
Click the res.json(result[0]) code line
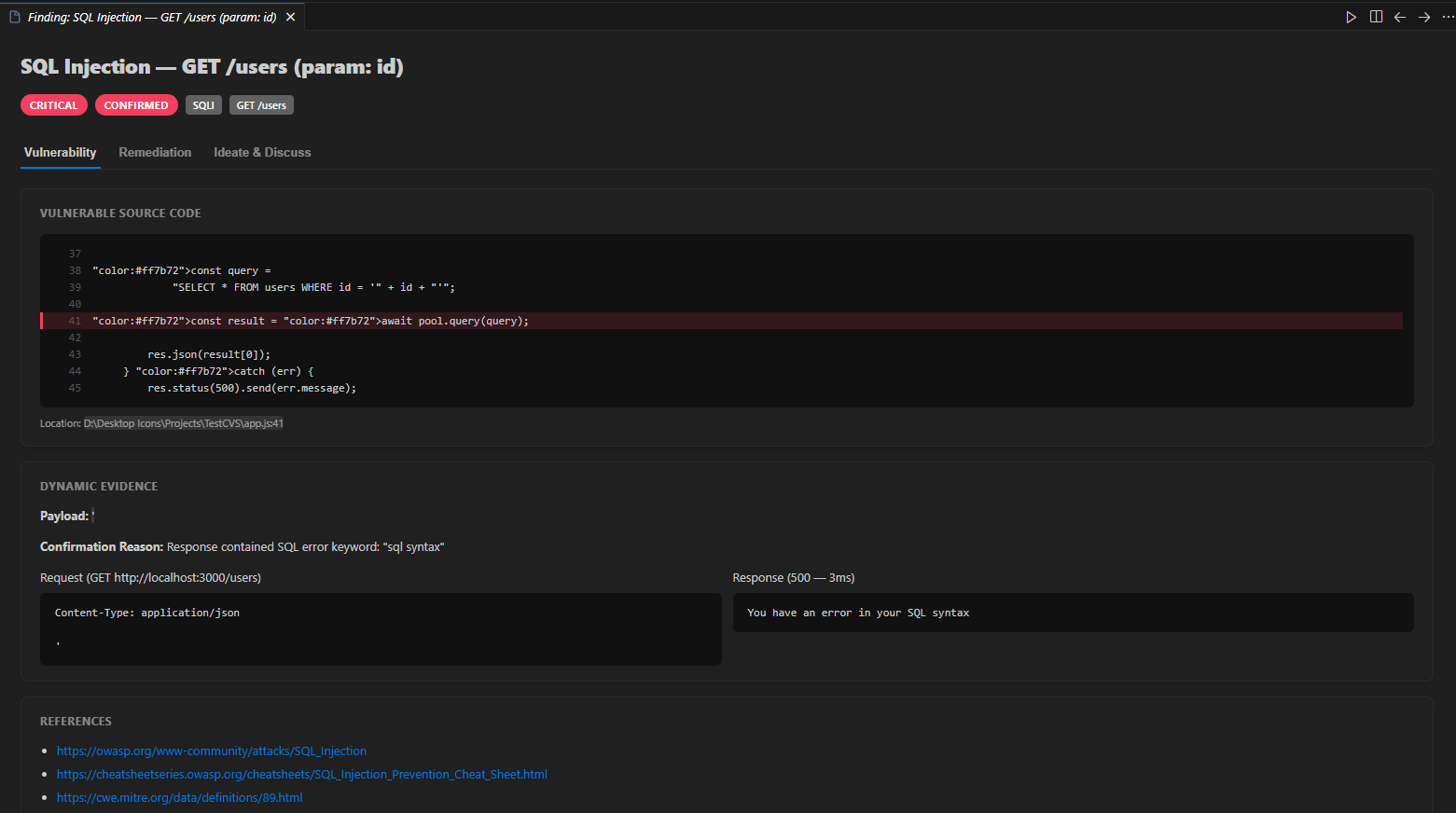pos(209,354)
